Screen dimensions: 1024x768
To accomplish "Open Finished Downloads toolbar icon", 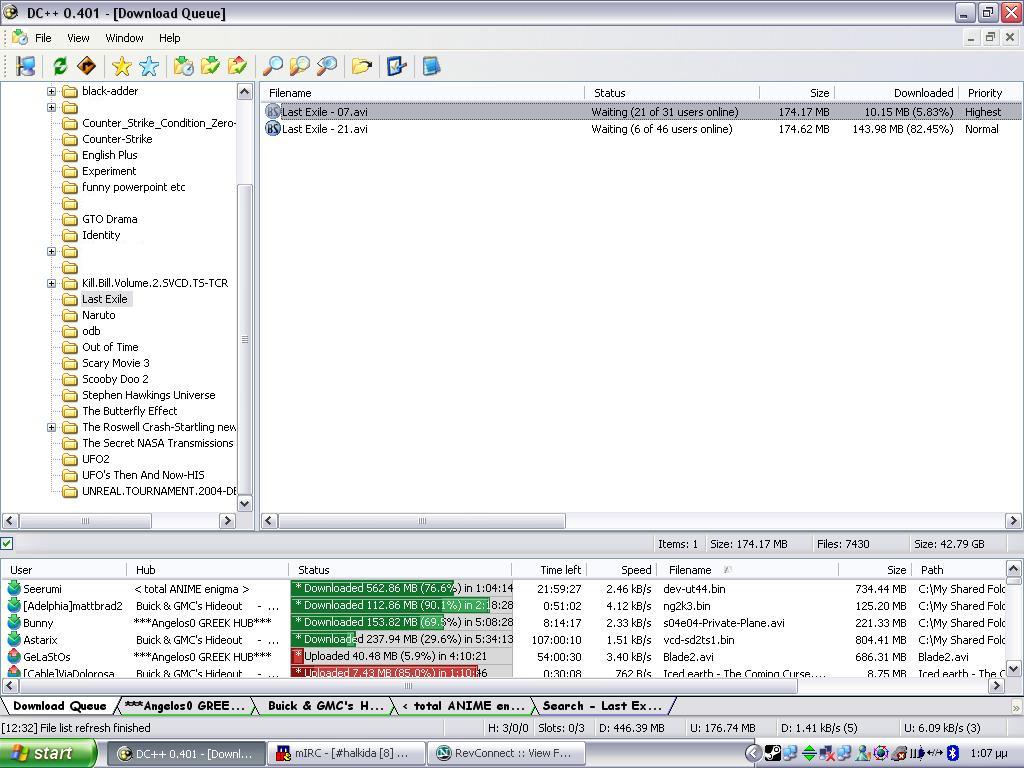I will pos(210,66).
